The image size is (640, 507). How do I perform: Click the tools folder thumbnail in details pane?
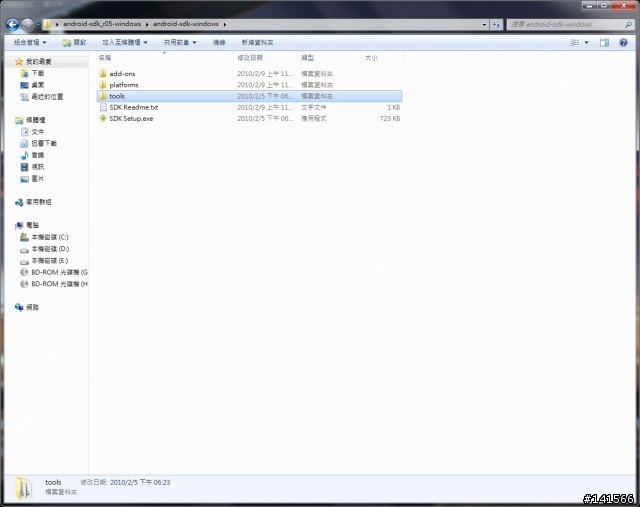24,488
